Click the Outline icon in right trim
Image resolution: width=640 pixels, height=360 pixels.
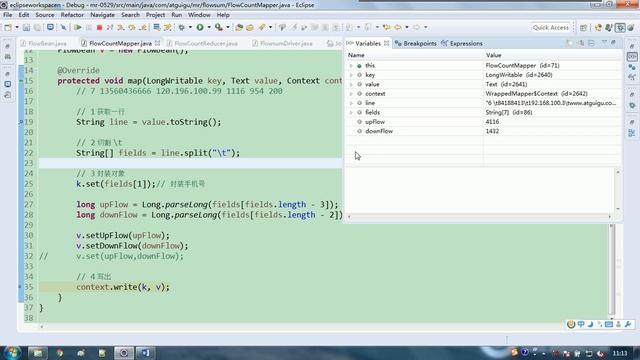pyautogui.click(x=632, y=133)
